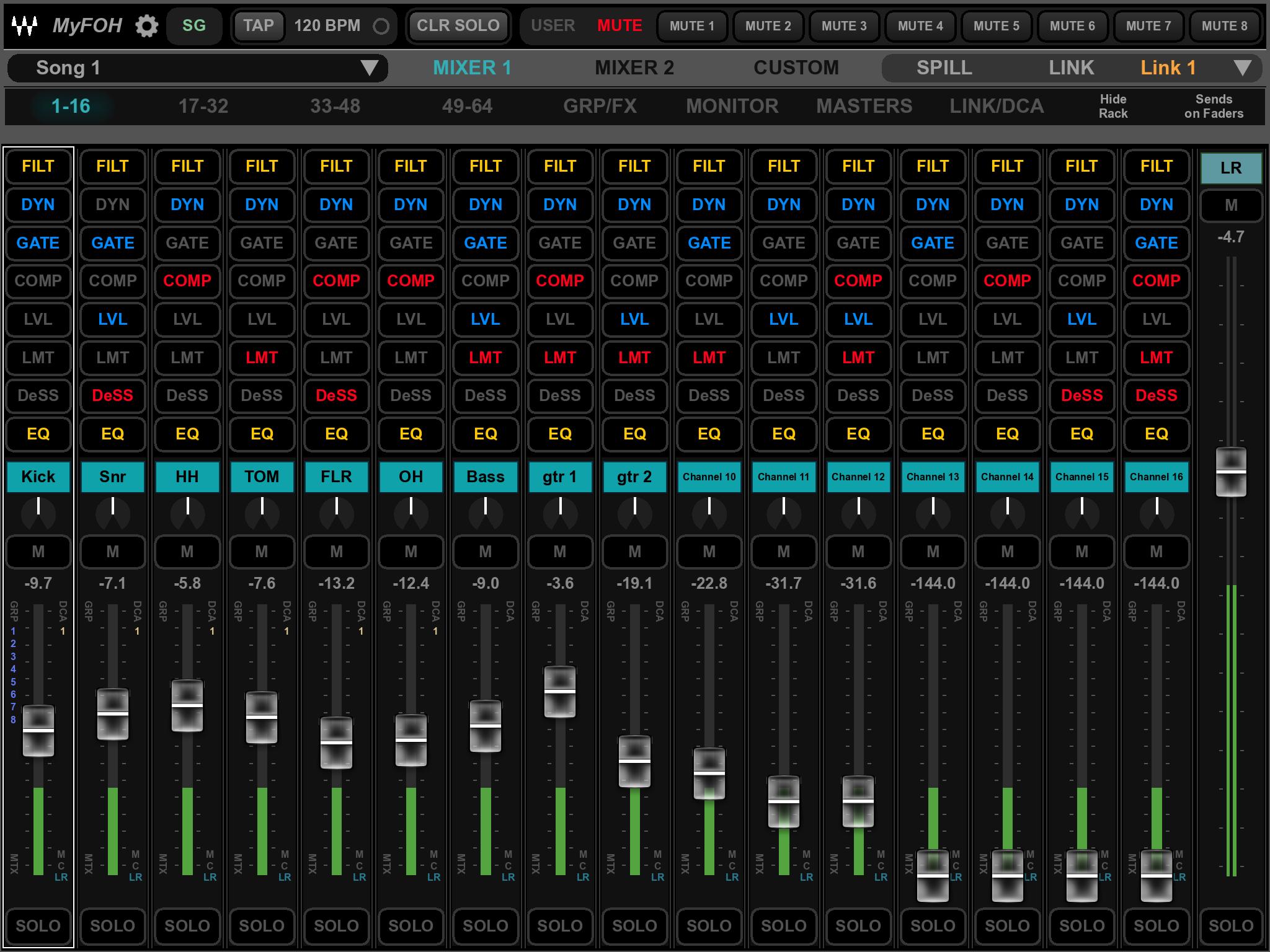Screen dimensions: 1270x952
Task: Click the MUTE 3 group button
Action: point(844,26)
